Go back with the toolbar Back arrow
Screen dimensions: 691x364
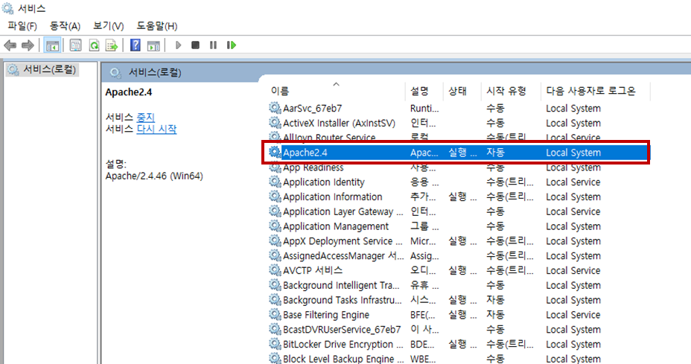[10, 45]
